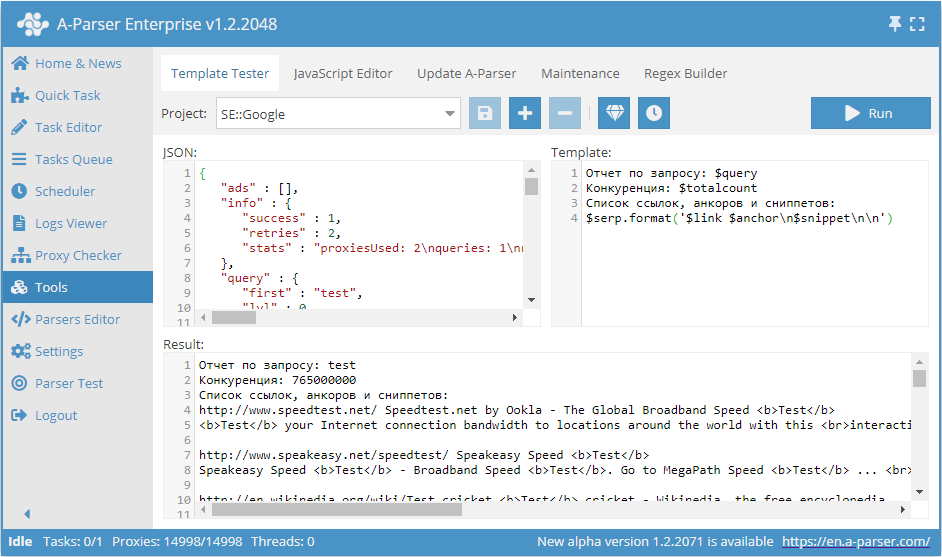942x557 pixels.
Task: Toggle the pin icon in title bar
Action: click(x=894, y=24)
